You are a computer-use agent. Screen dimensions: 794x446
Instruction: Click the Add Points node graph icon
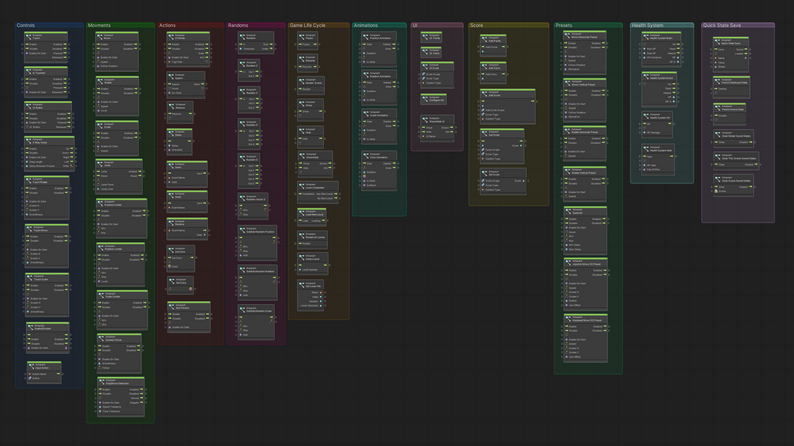485,39
